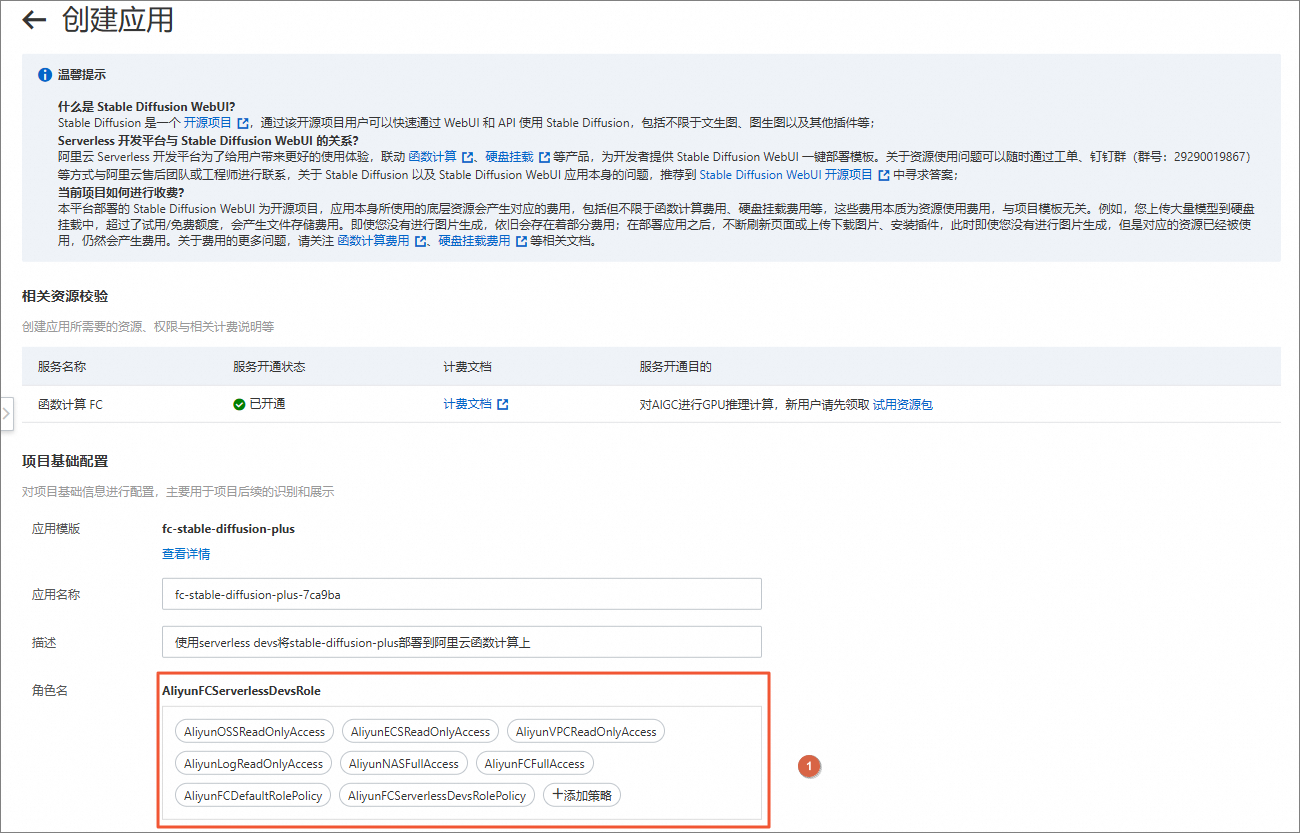The height and width of the screenshot is (833, 1300).
Task: Click external-link icon after 硬盘挂载
Action: pyautogui.click(x=544, y=157)
